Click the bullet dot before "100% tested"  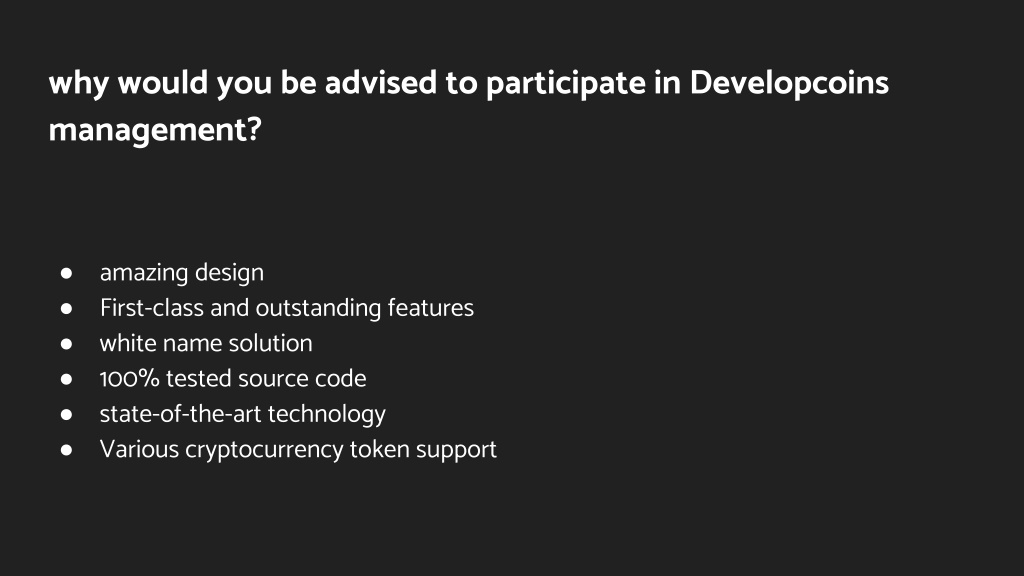66,379
